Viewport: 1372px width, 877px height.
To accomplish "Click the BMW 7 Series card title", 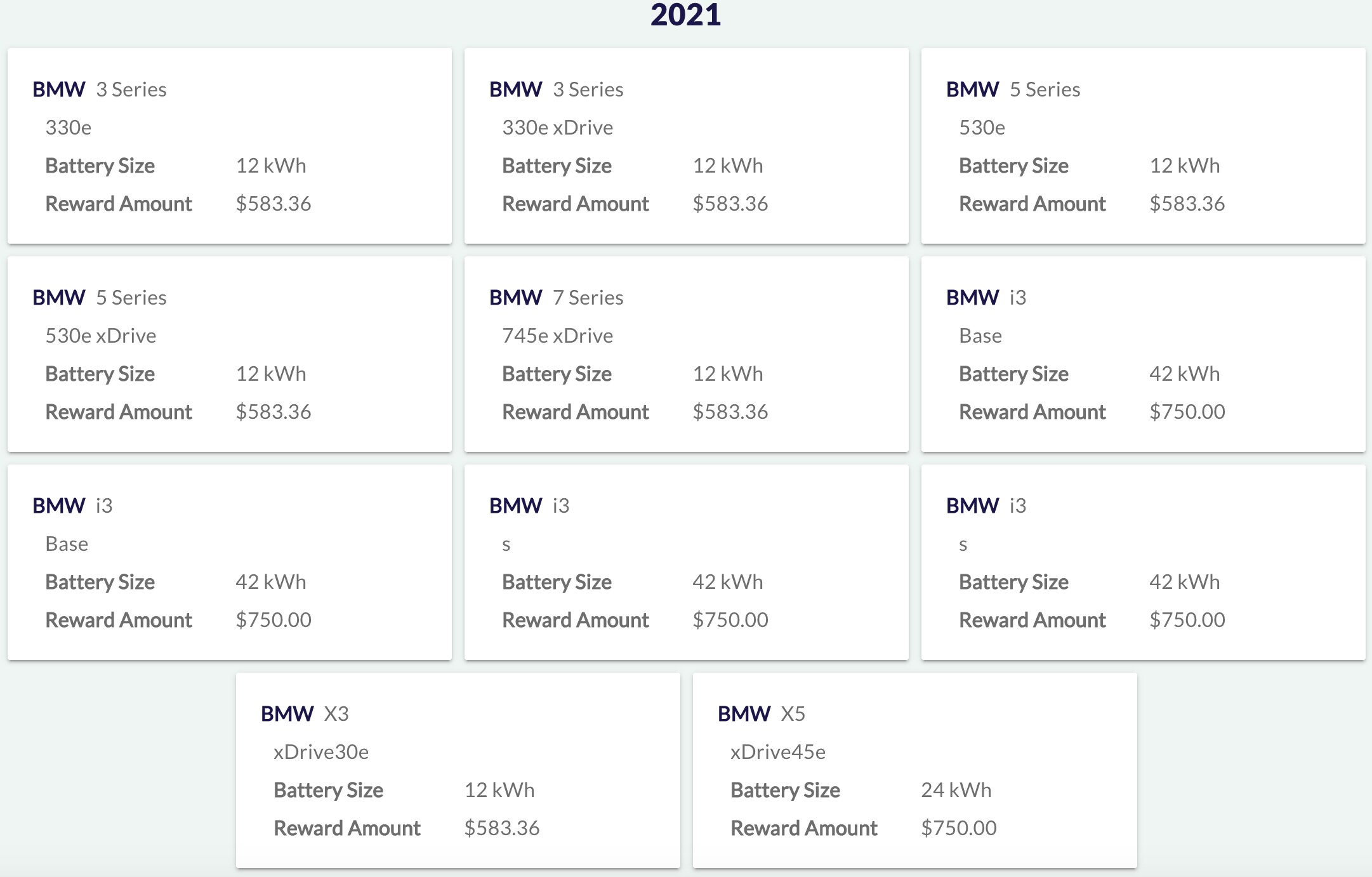I will point(556,298).
